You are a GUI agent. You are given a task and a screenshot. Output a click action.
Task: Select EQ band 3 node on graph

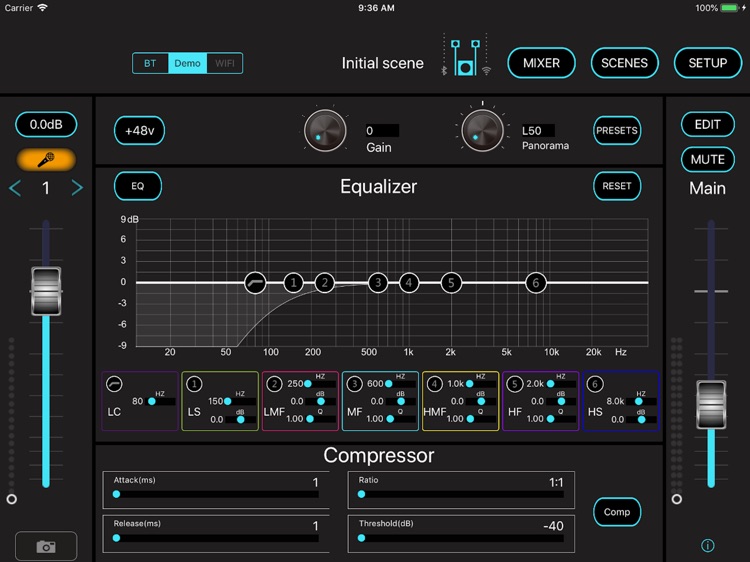[x=378, y=283]
